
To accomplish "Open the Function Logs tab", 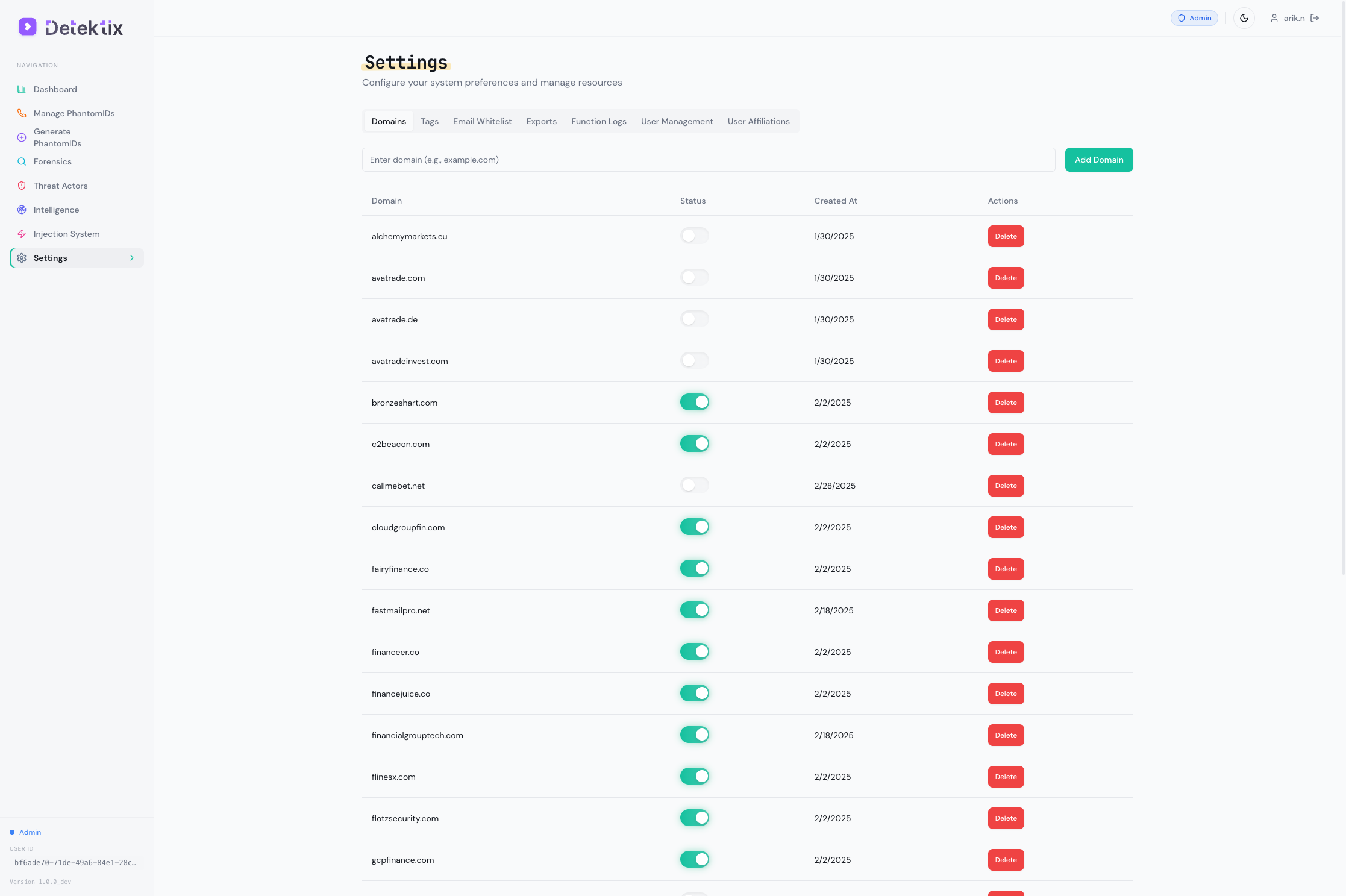I will [x=598, y=121].
